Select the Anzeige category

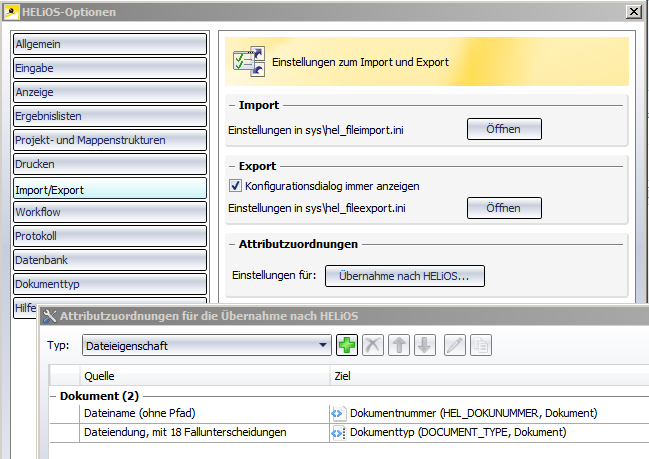[x=110, y=92]
